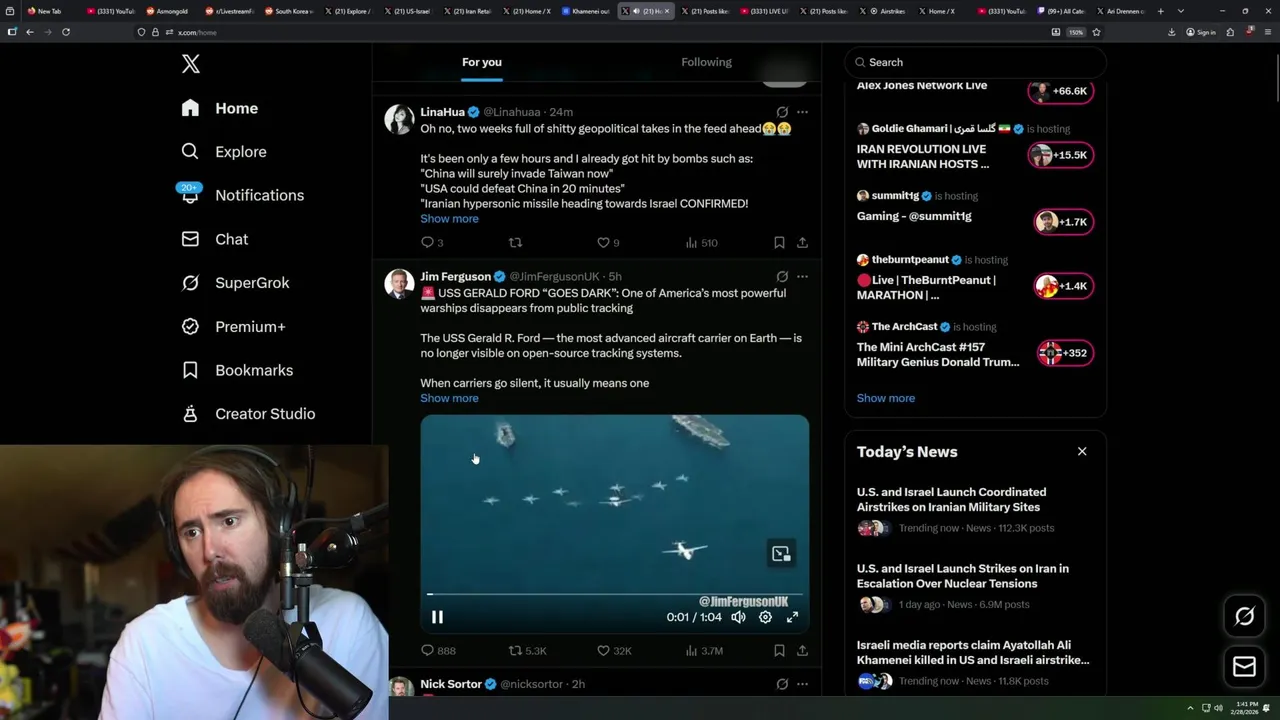Image resolution: width=1280 pixels, height=720 pixels.
Task: Open Grok action on LinaHua's post
Action: tap(782, 112)
